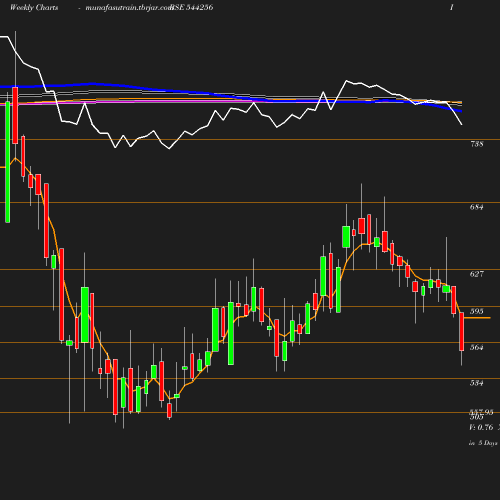500x500 pixels.
Task: Select the 564 price level label
Action: point(476,347)
